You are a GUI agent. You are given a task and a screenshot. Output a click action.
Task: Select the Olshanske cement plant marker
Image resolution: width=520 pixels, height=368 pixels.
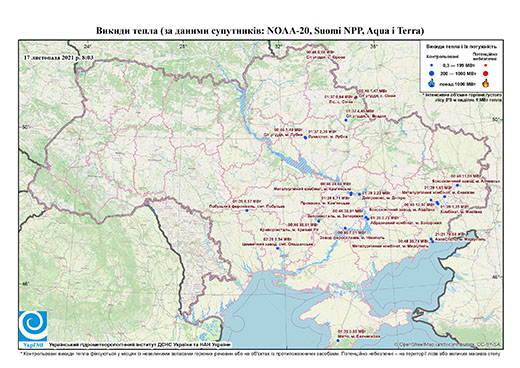pos(277,248)
